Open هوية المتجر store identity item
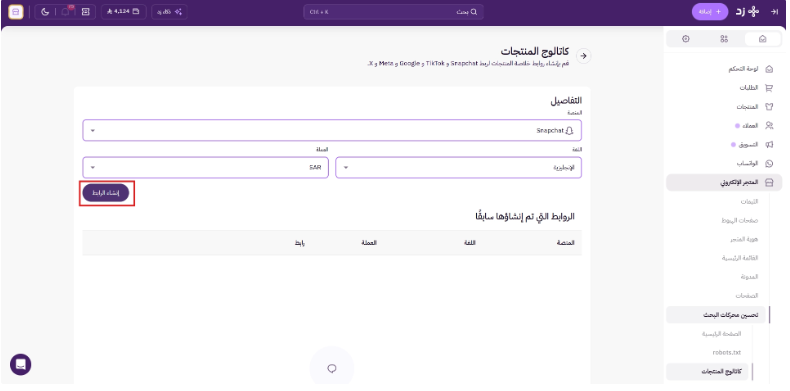 point(745,239)
